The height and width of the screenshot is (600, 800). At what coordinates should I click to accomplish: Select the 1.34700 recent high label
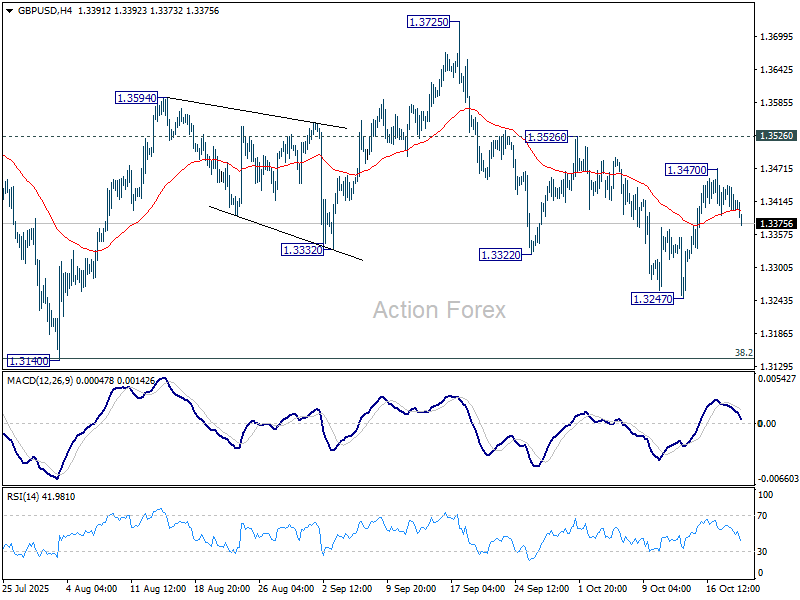[689, 170]
